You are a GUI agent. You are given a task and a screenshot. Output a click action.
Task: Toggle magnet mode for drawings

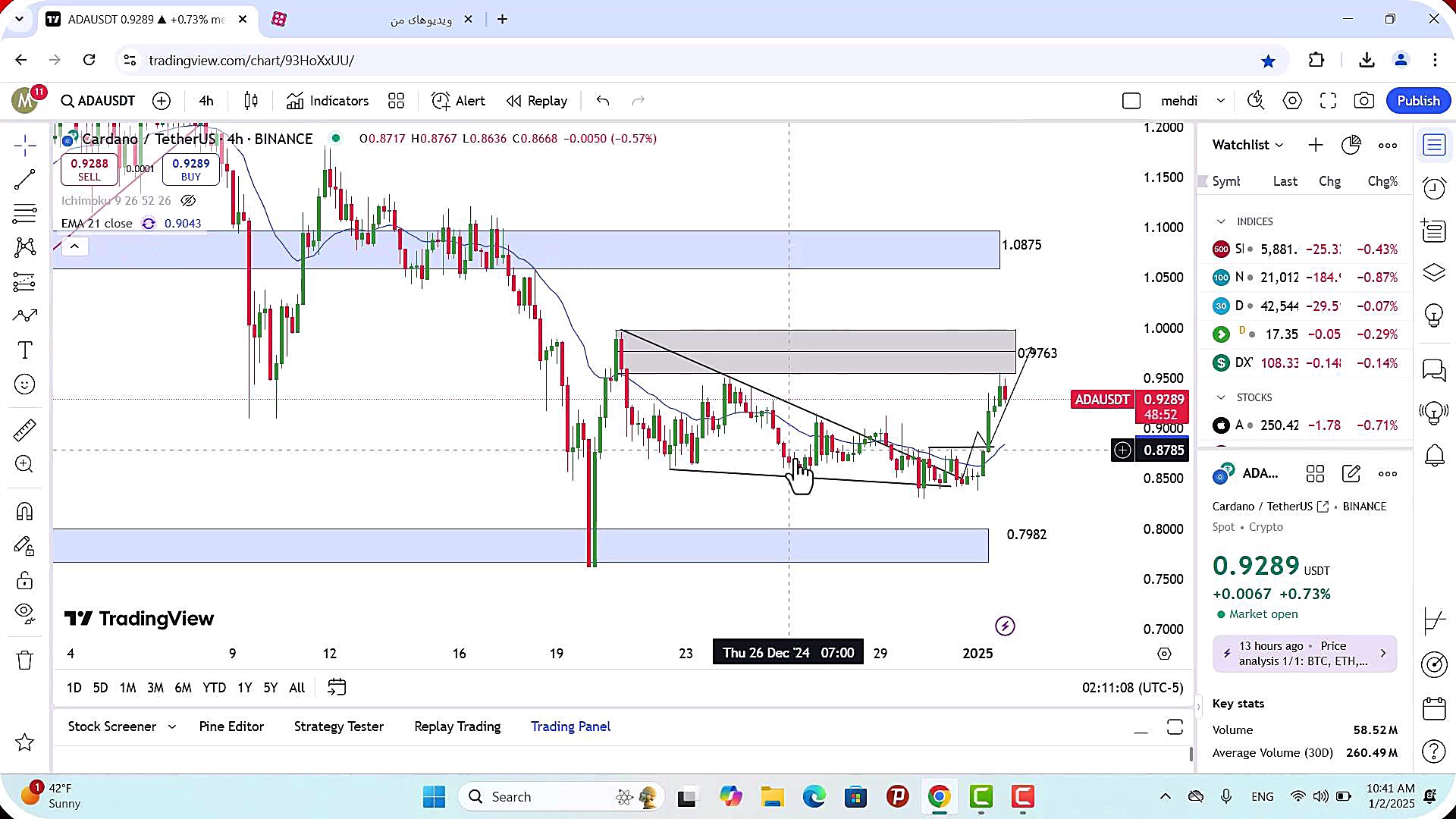pos(24,512)
